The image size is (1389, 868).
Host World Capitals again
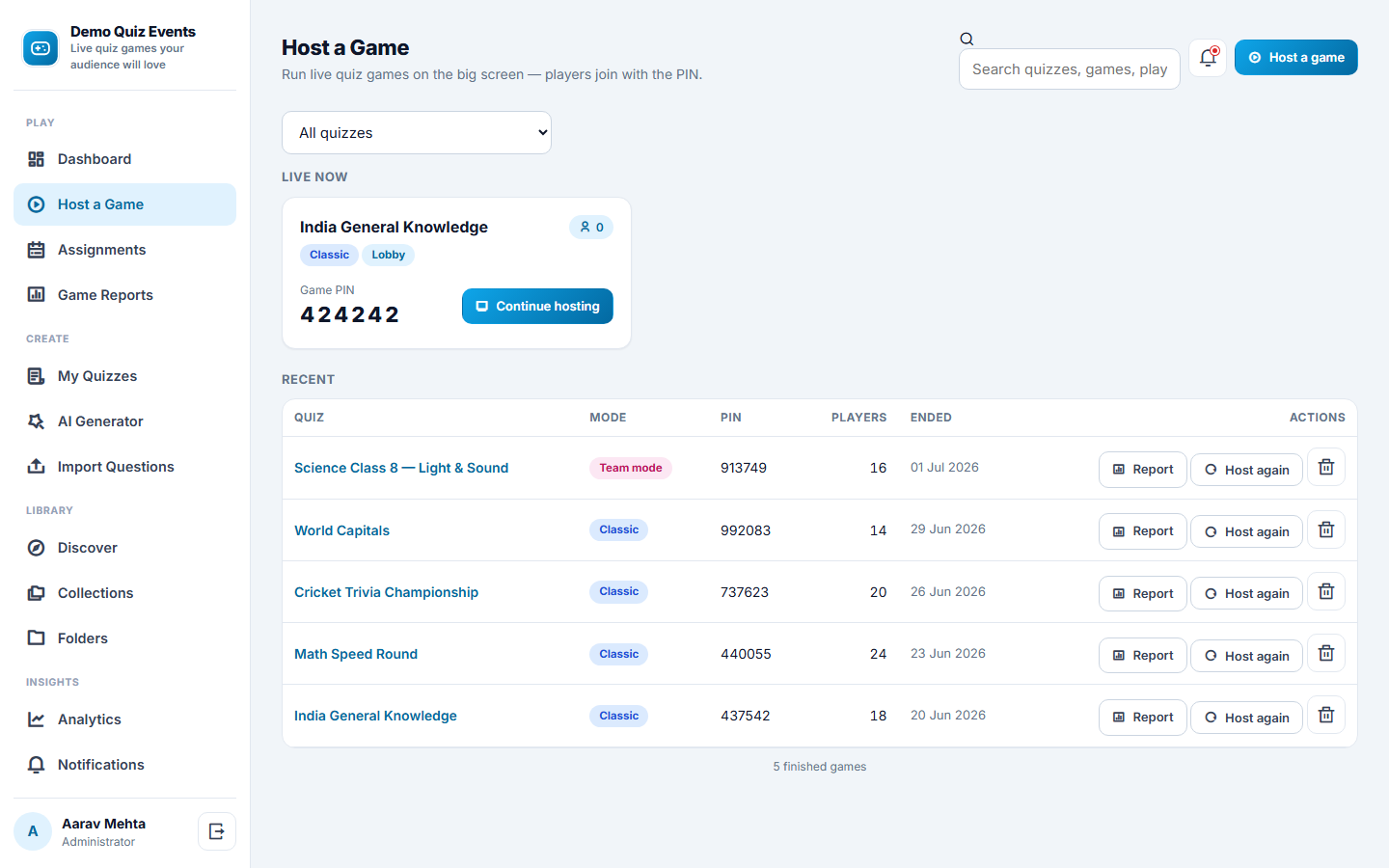pyautogui.click(x=1246, y=531)
